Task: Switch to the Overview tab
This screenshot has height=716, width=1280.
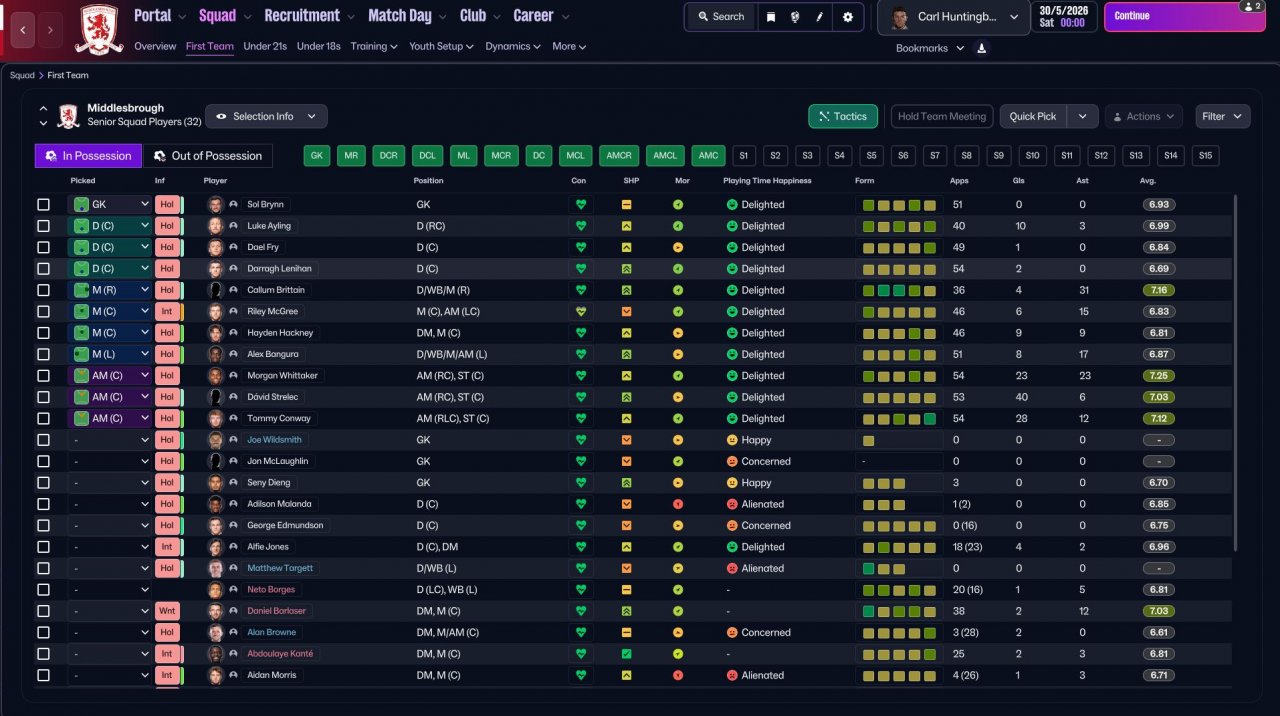Action: [155, 46]
